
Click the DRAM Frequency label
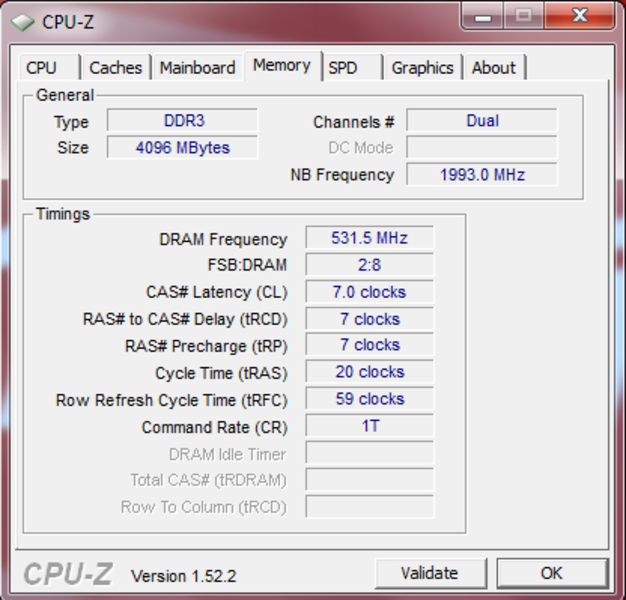pos(223,240)
